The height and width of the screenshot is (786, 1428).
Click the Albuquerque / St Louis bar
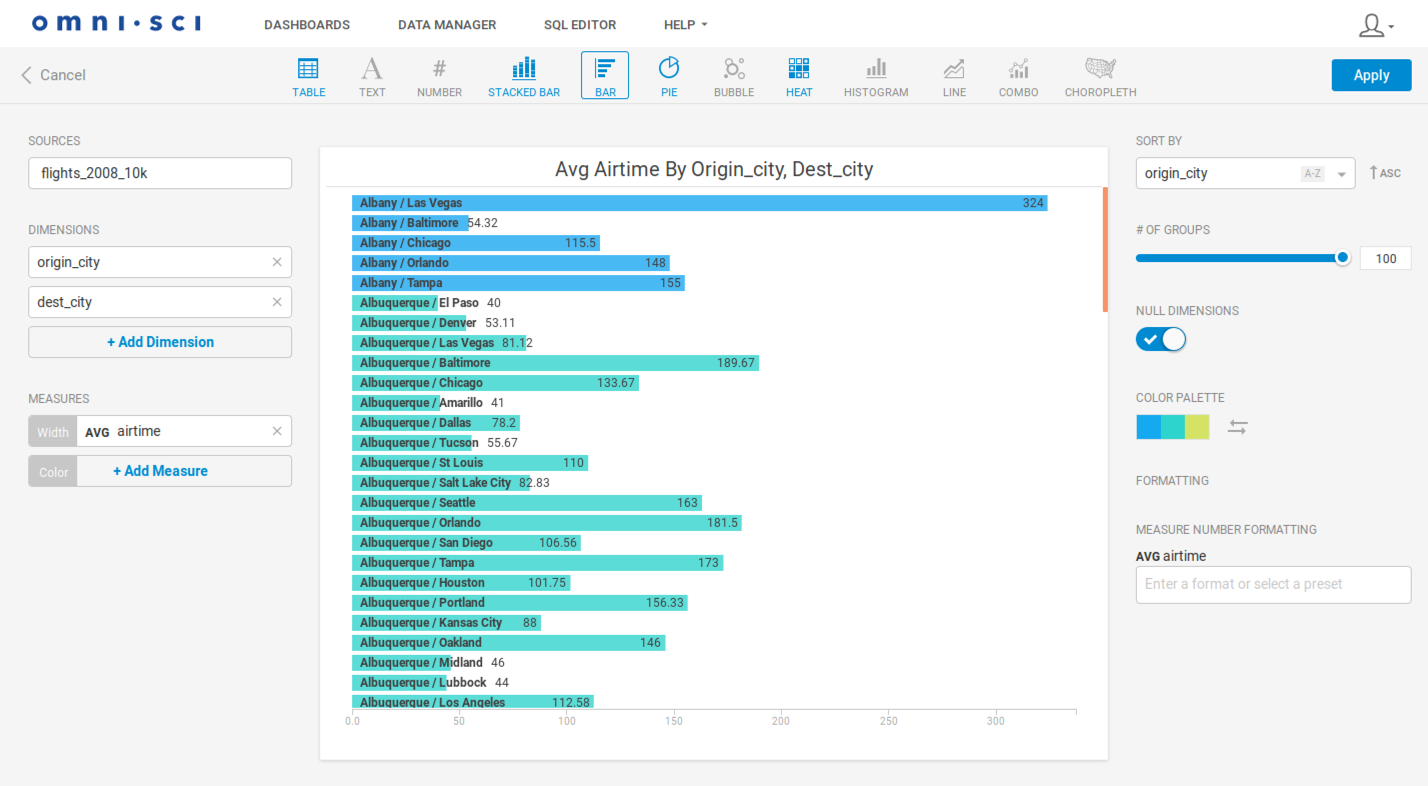[470, 463]
